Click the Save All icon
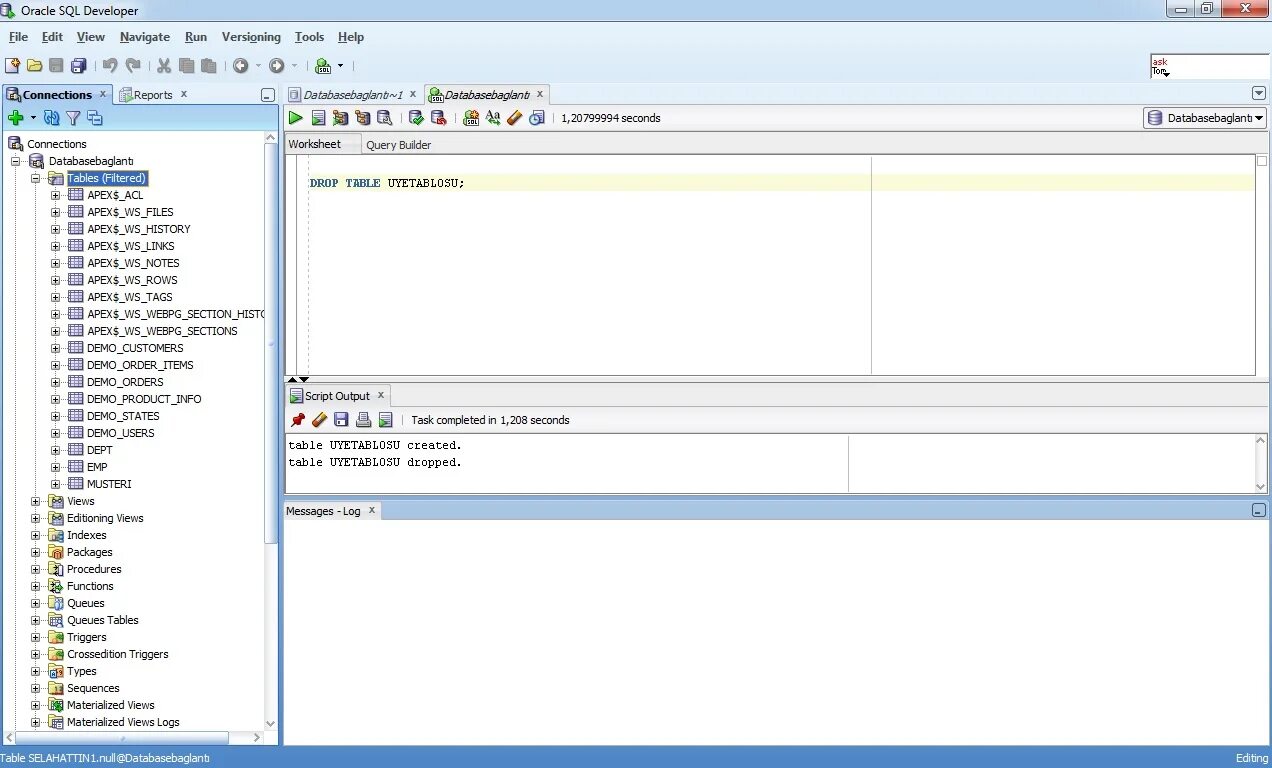The width and height of the screenshot is (1272, 768). [78, 66]
